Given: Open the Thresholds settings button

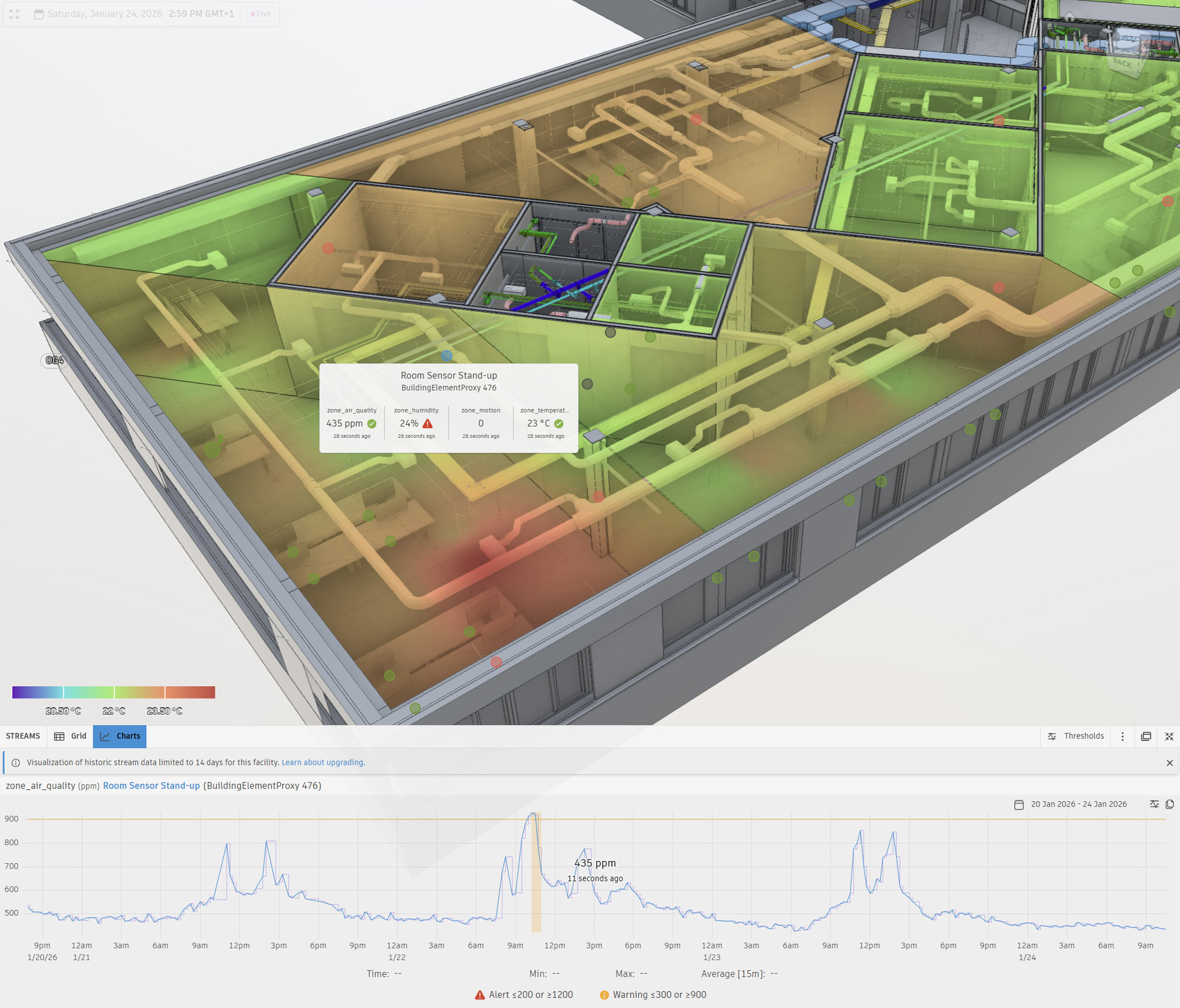Looking at the screenshot, I should pos(1076,736).
